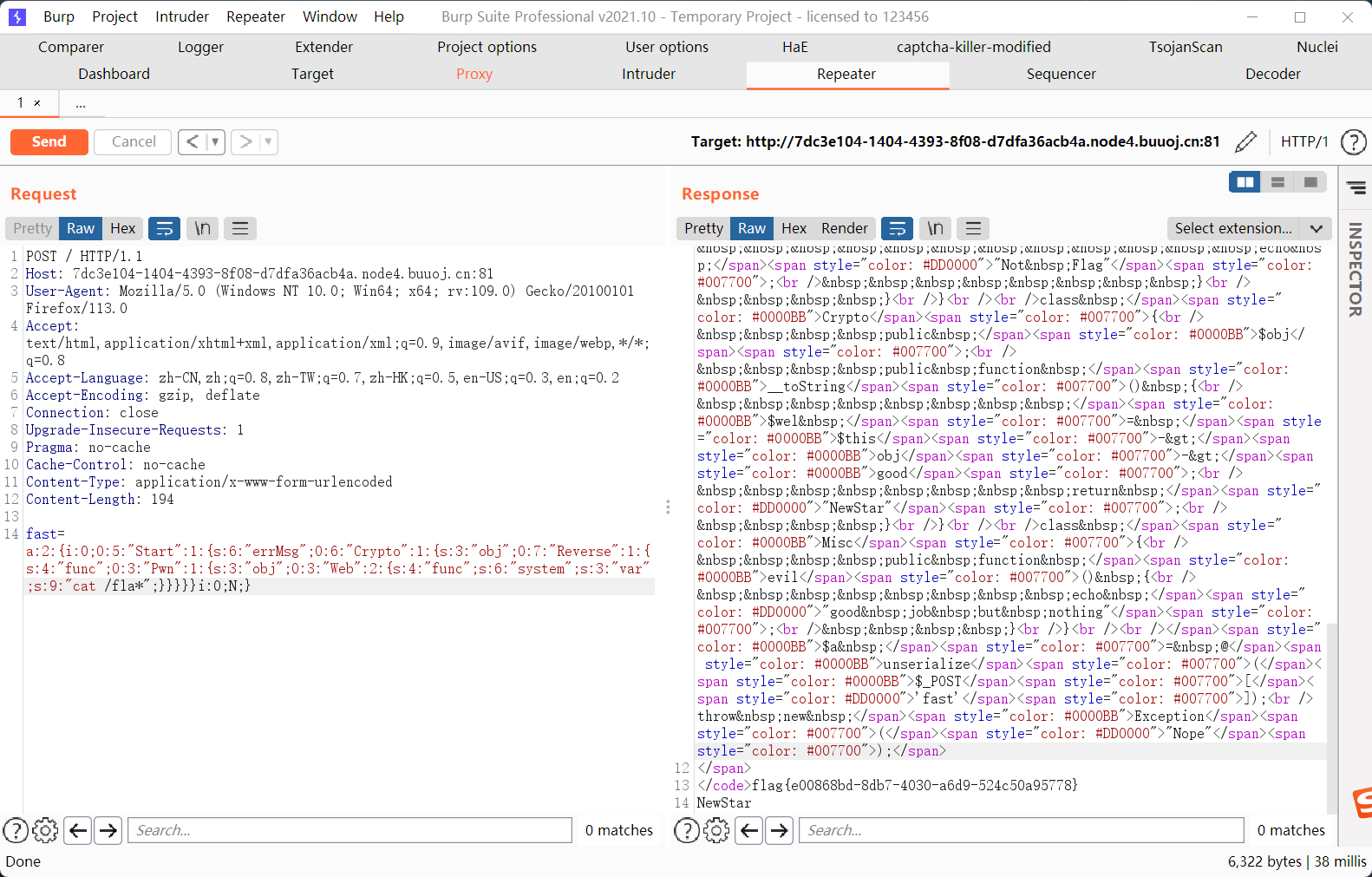Screen dimensions: 1372x877
Task: Toggle non-printable characters in Request panel
Action: (202, 228)
